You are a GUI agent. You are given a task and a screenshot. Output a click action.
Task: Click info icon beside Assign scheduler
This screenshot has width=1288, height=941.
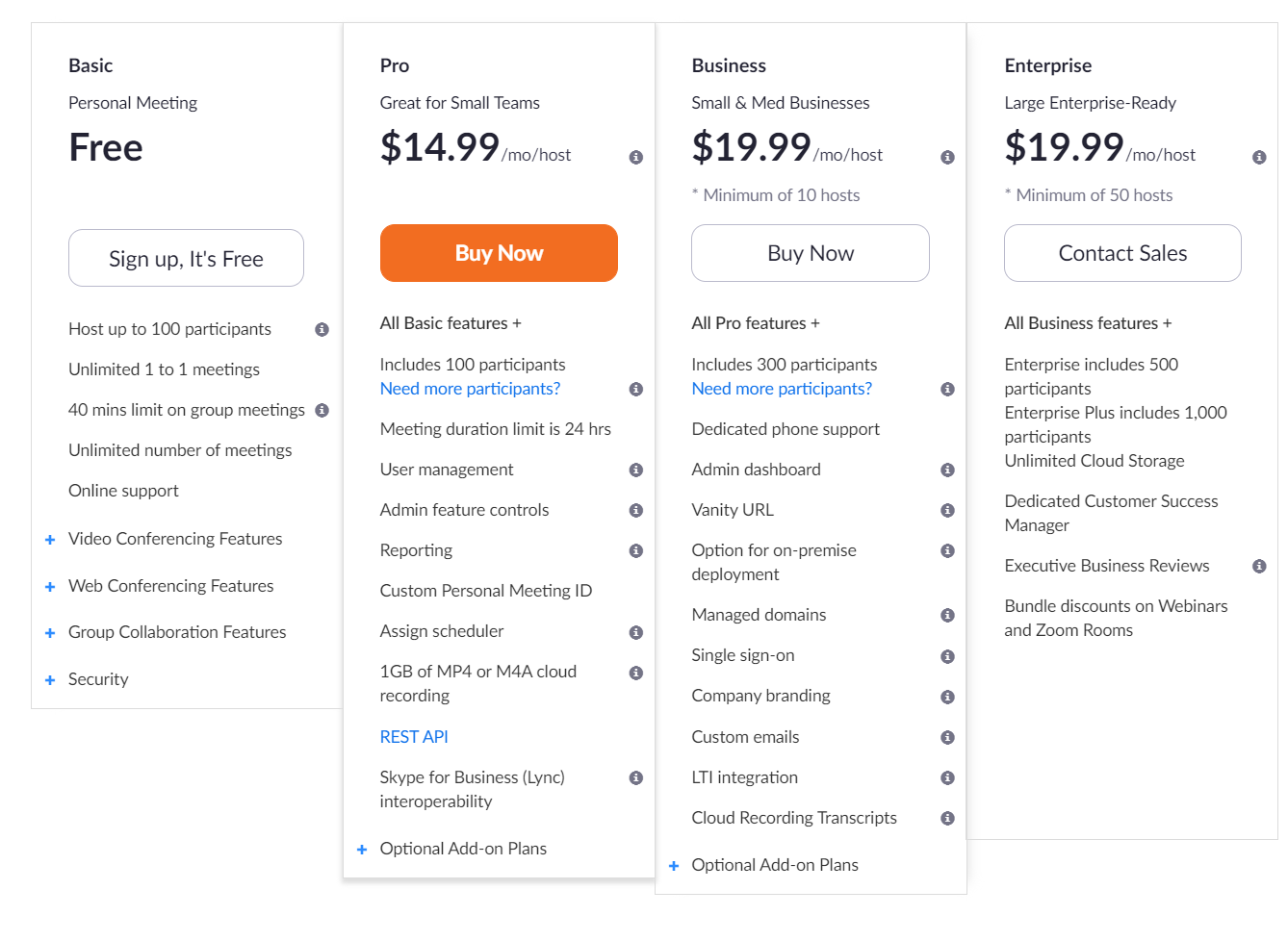(635, 632)
